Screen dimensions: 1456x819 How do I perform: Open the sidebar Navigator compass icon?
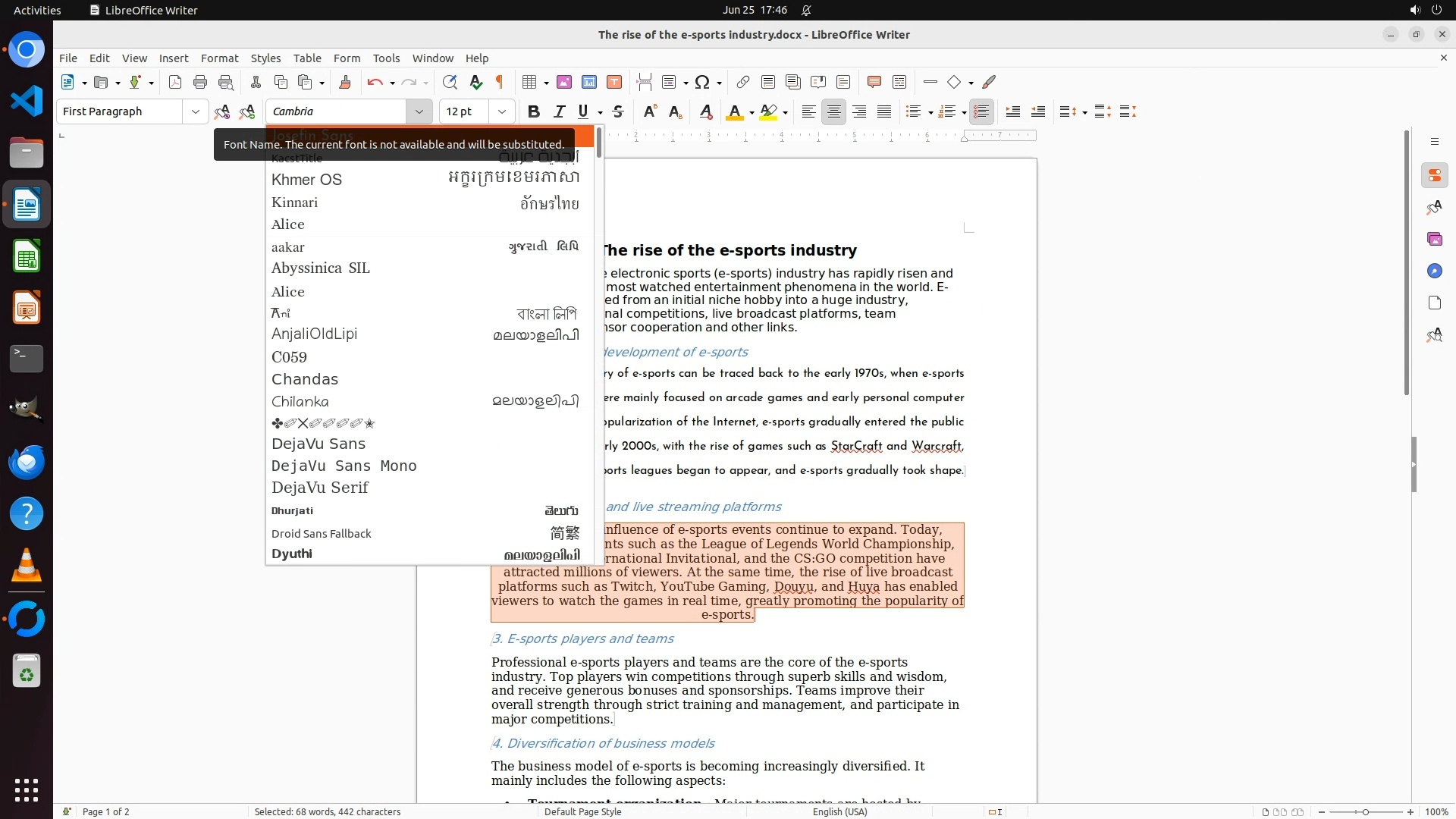coord(1434,271)
